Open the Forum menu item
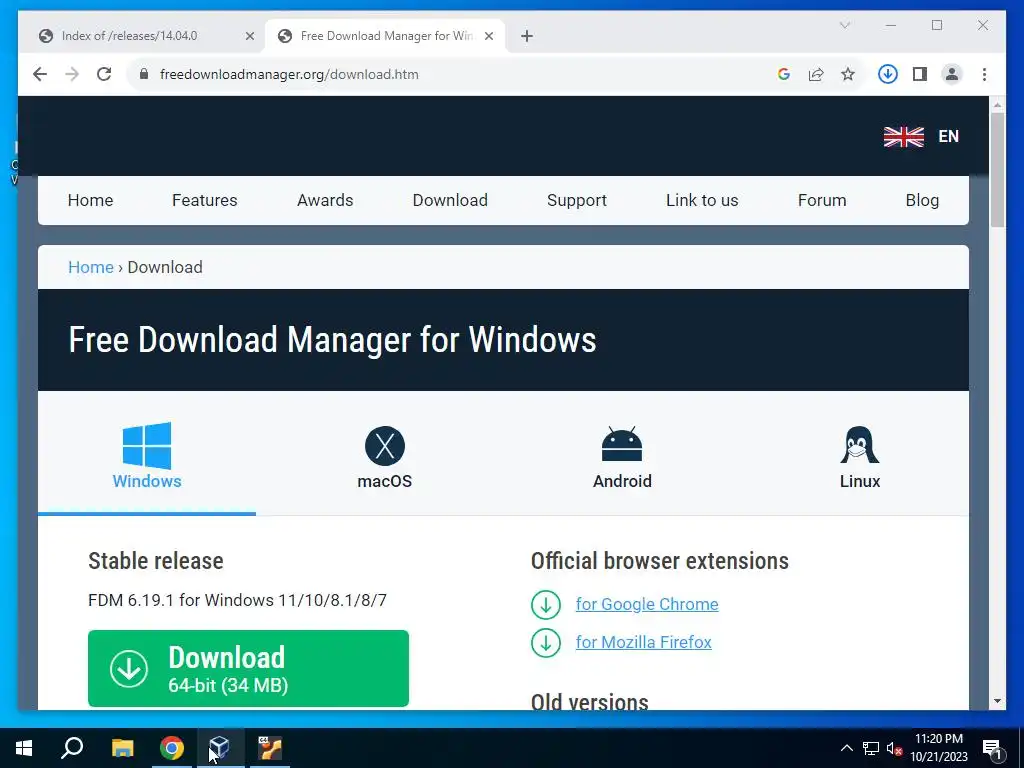 [822, 200]
